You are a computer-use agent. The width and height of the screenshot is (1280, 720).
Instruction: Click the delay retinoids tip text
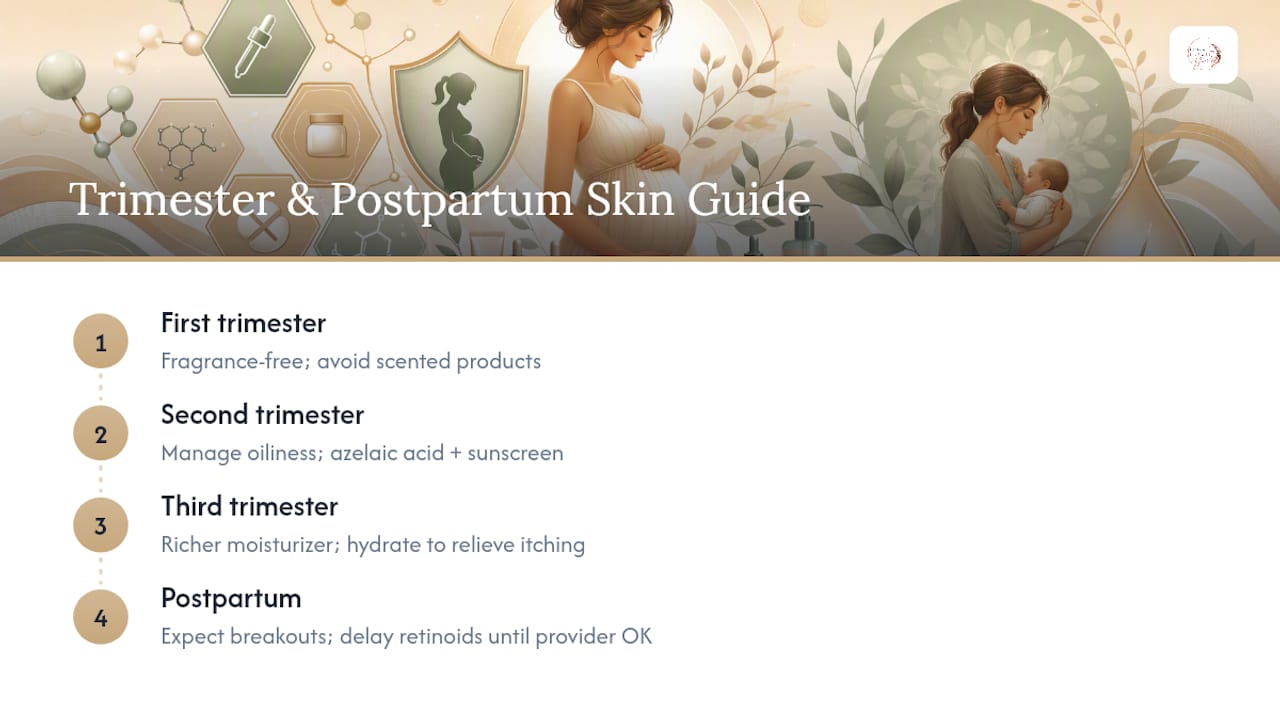[406, 637]
